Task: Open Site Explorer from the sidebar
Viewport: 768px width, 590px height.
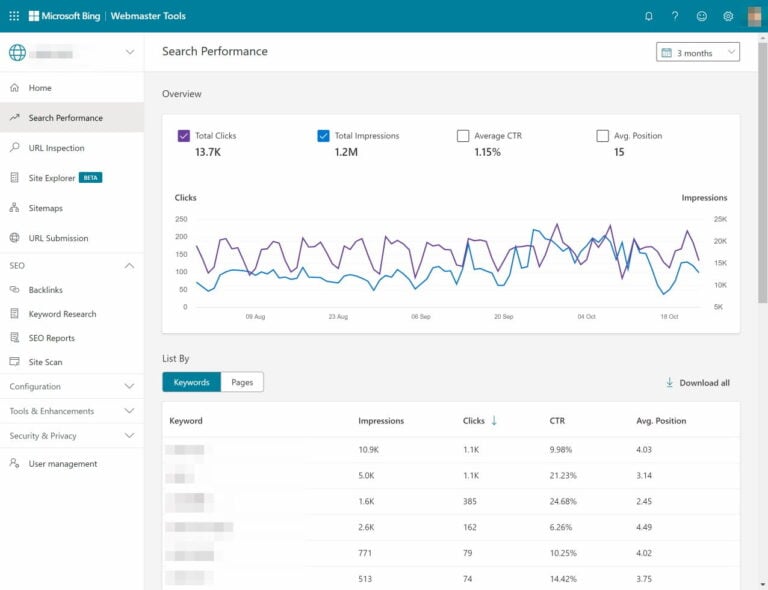Action: click(52, 178)
